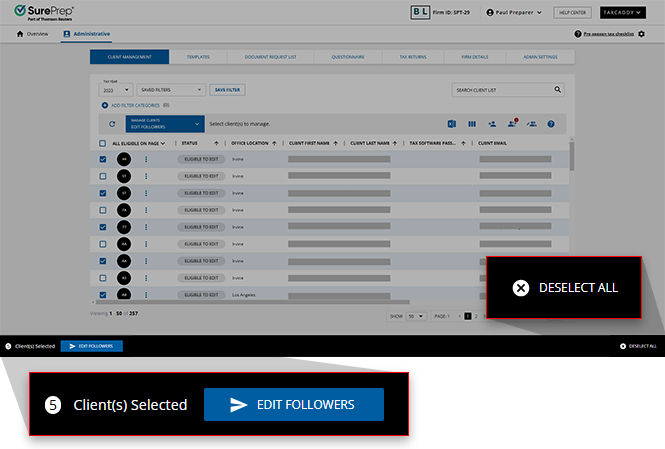Sort by Office Location arrow

point(274,143)
